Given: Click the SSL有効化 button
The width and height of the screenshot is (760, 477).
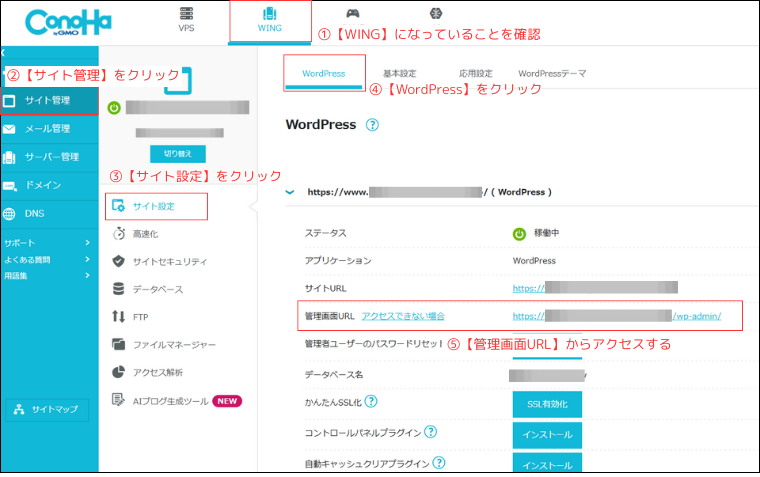Looking at the screenshot, I should click(547, 404).
